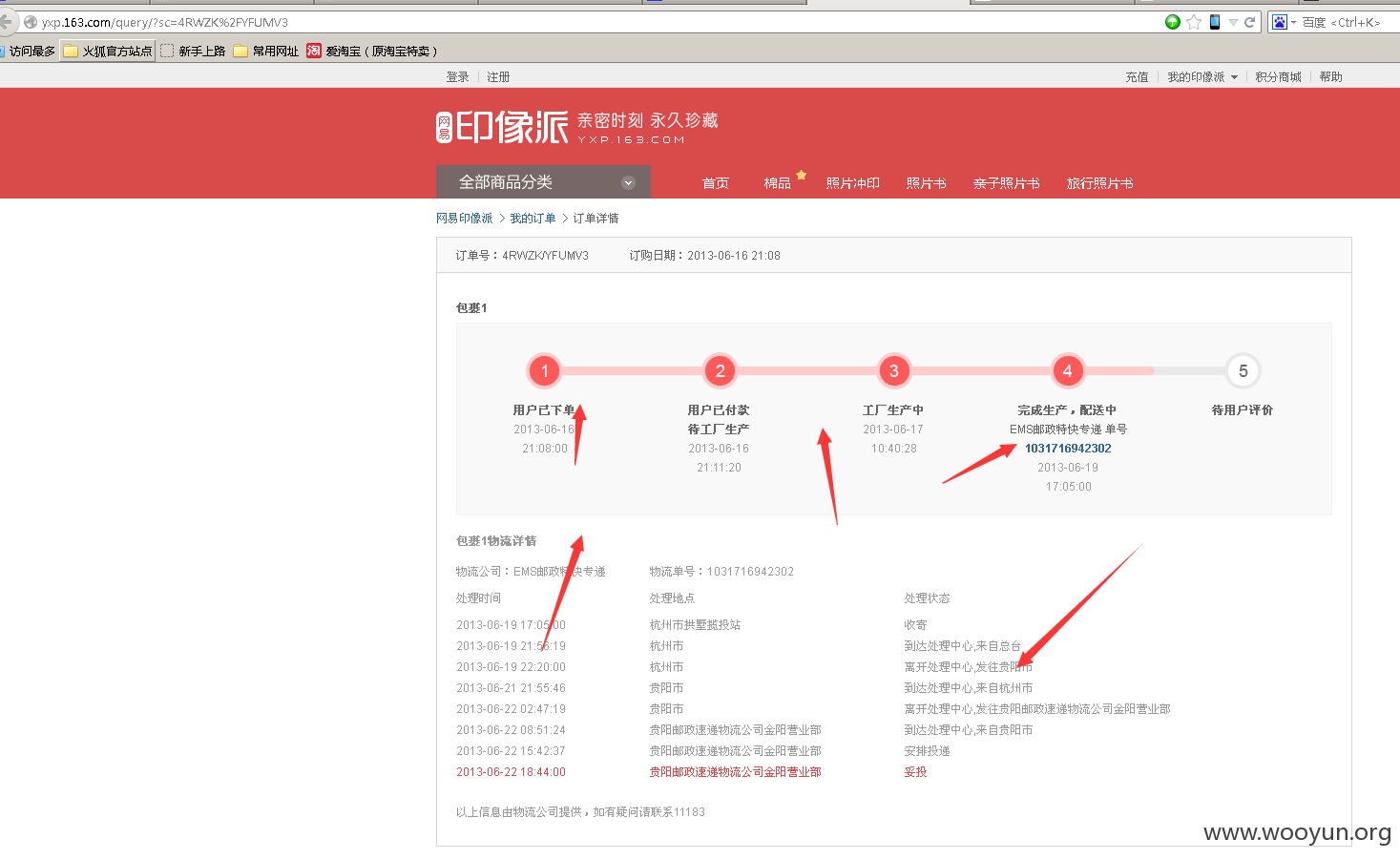Image resolution: width=1400 pixels, height=860 pixels.
Task: Expand the 全部商品分类 category menu
Action: coord(543,182)
